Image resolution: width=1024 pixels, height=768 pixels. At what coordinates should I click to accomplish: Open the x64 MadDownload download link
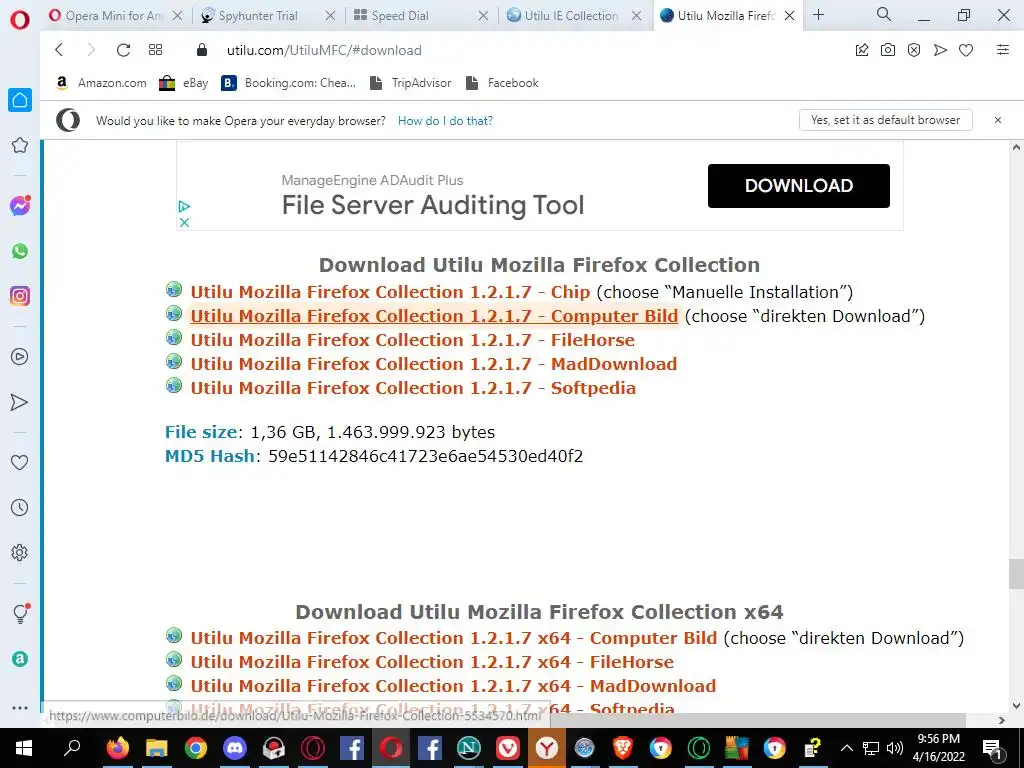point(453,686)
